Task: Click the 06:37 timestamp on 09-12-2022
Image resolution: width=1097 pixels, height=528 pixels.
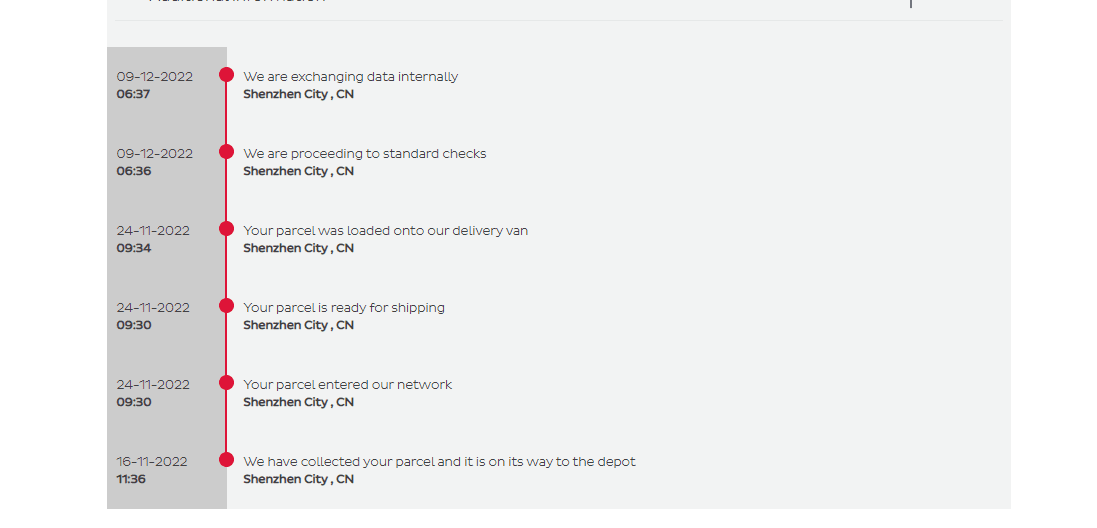Action: 133,94
